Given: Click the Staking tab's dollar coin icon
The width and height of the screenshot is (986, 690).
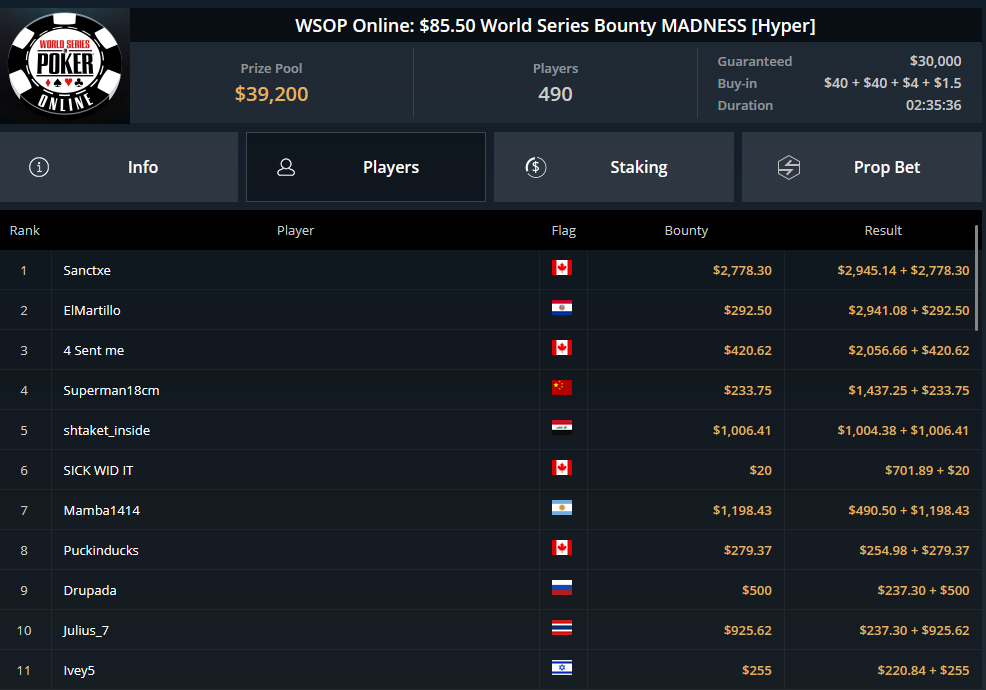Looking at the screenshot, I should tap(536, 167).
